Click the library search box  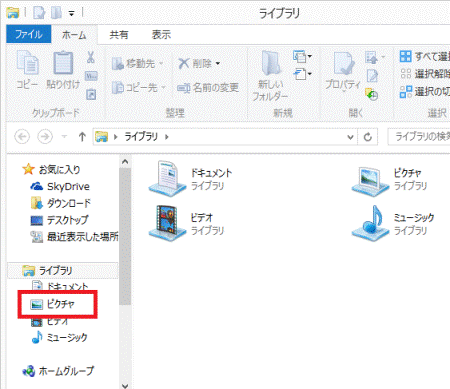coord(419,137)
